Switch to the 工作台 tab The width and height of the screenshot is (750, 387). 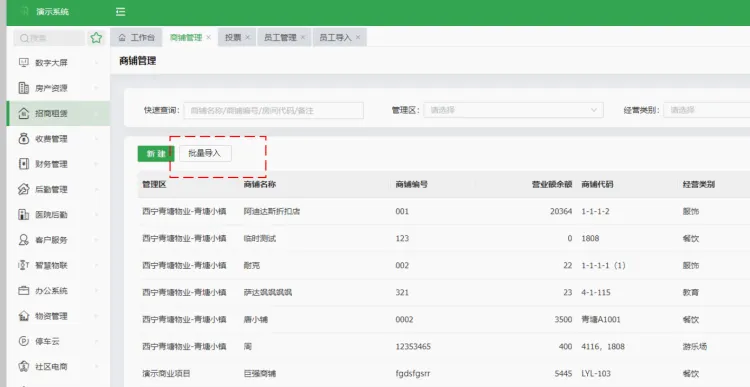(x=136, y=37)
